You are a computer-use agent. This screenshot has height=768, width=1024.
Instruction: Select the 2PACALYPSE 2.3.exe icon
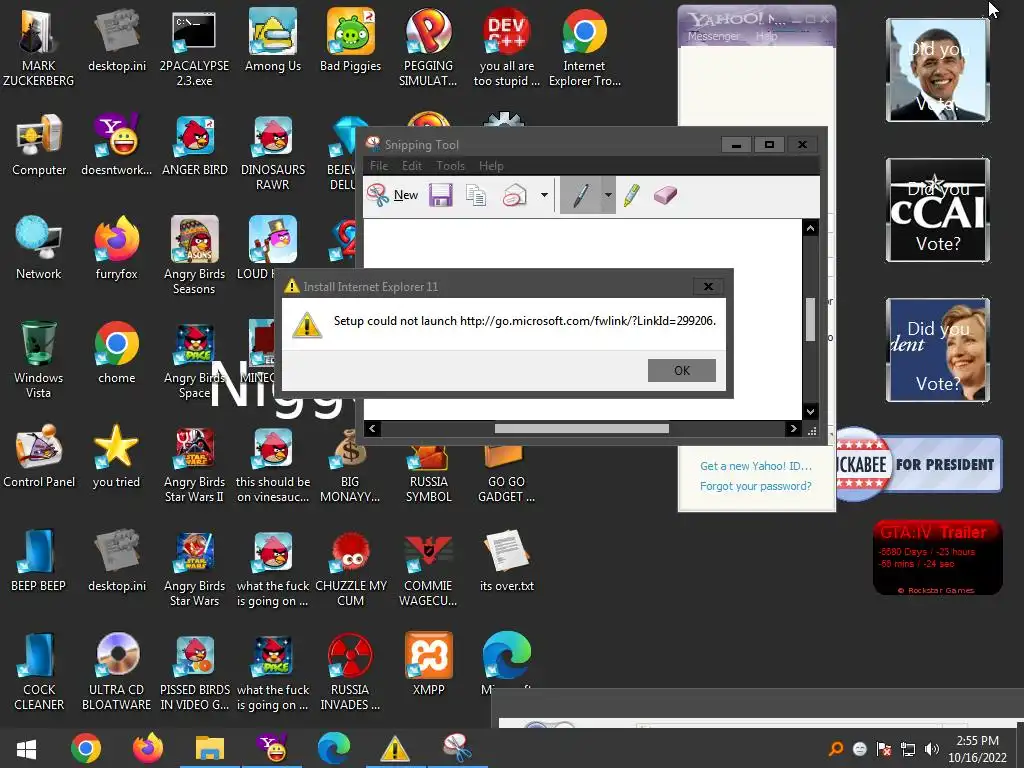(195, 48)
